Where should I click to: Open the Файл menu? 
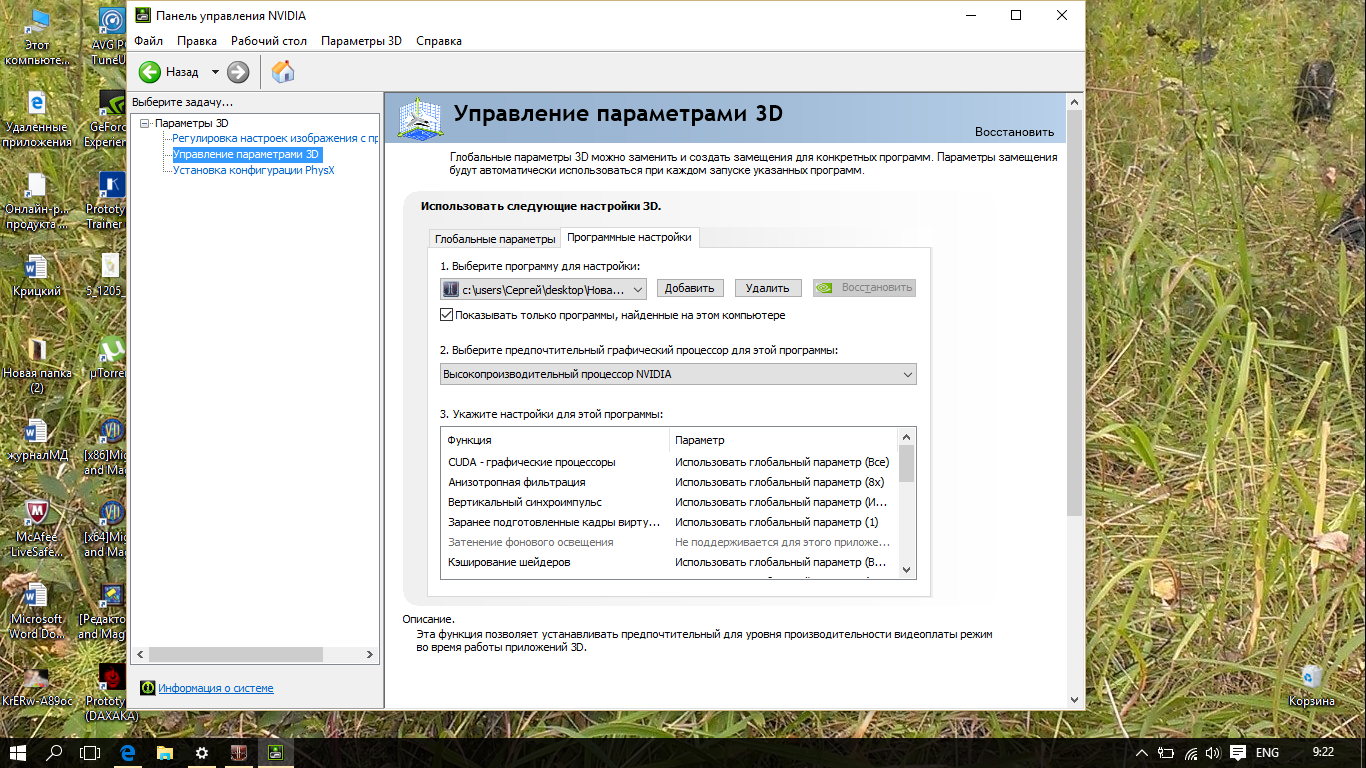click(148, 41)
